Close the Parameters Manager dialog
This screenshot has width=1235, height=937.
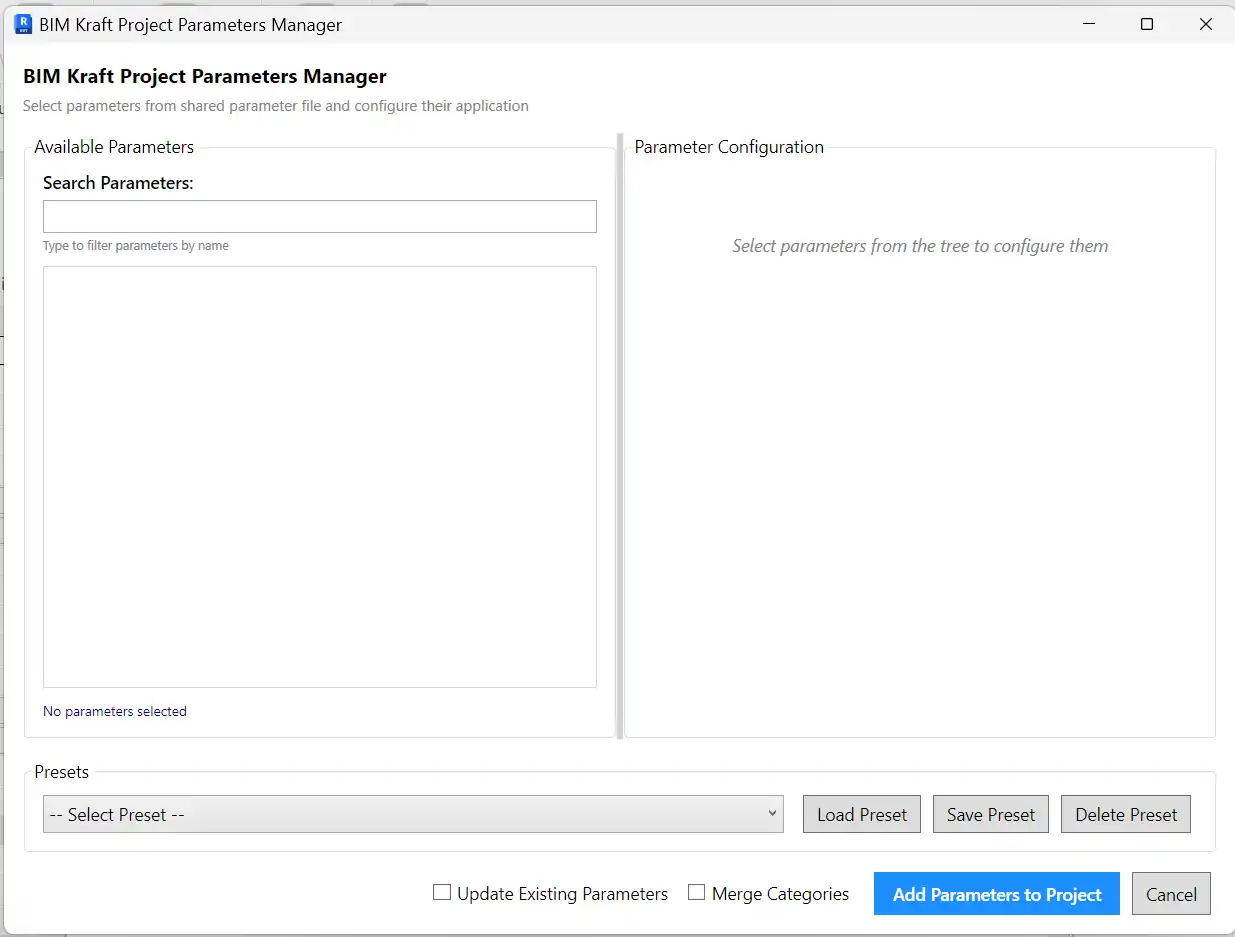click(1205, 25)
